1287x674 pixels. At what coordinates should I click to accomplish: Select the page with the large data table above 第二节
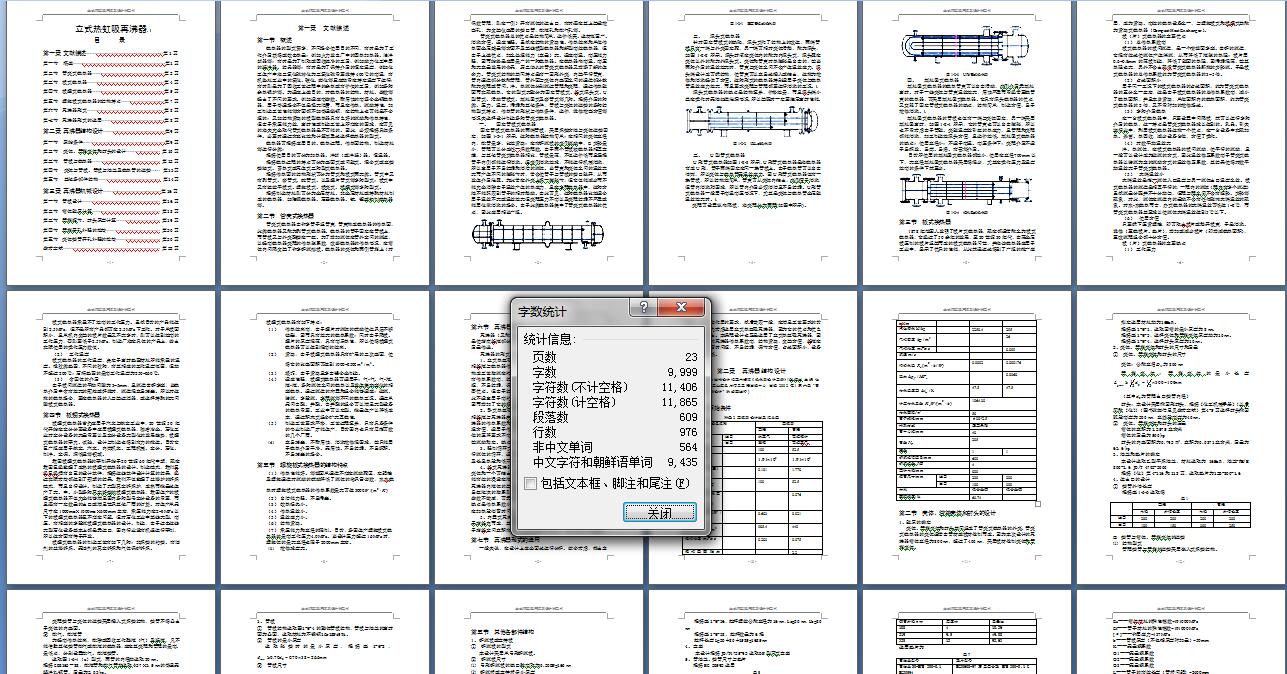tap(969, 437)
